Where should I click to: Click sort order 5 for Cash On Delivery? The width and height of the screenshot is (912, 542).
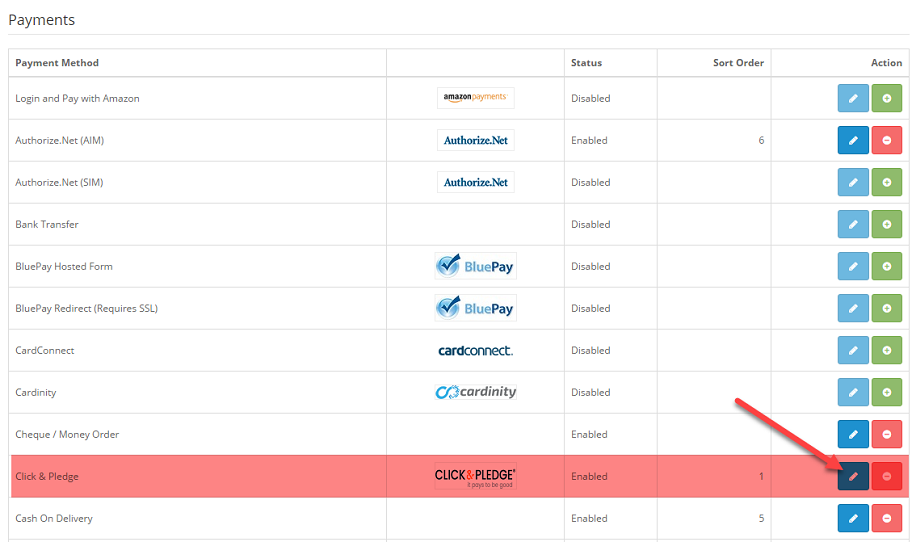pos(761,518)
